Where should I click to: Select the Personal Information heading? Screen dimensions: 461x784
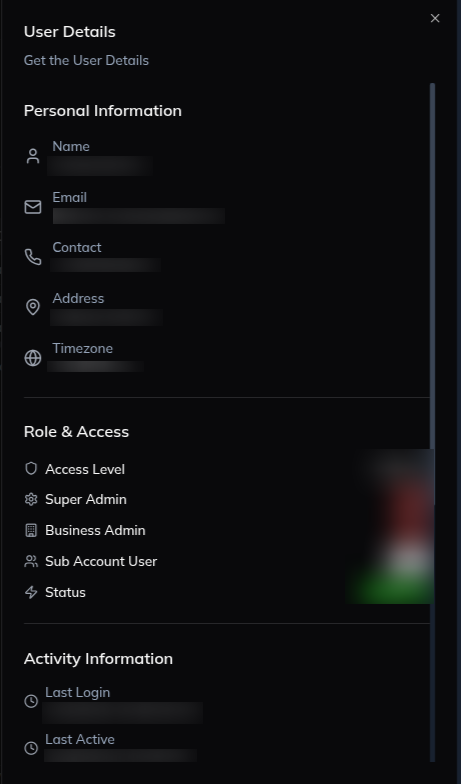click(102, 110)
